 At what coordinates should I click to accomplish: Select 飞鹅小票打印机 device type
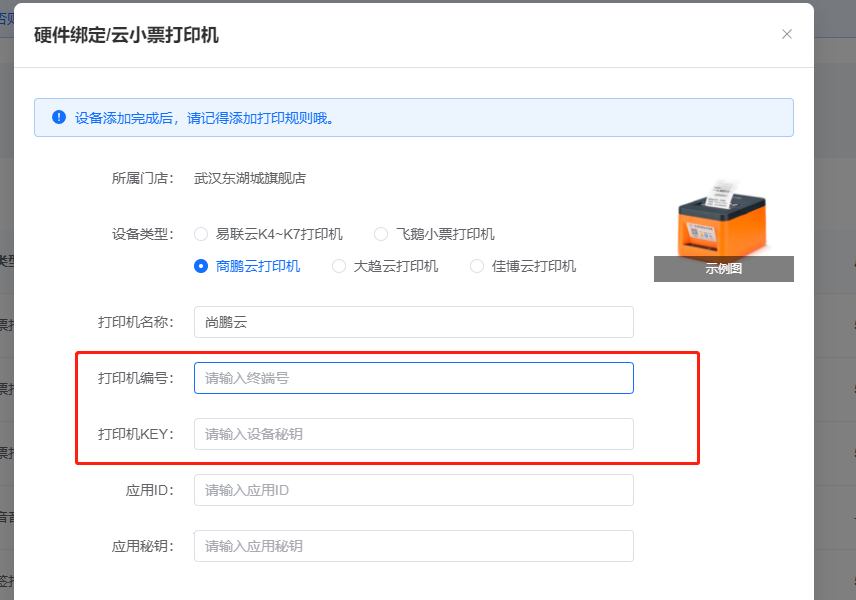point(434,234)
